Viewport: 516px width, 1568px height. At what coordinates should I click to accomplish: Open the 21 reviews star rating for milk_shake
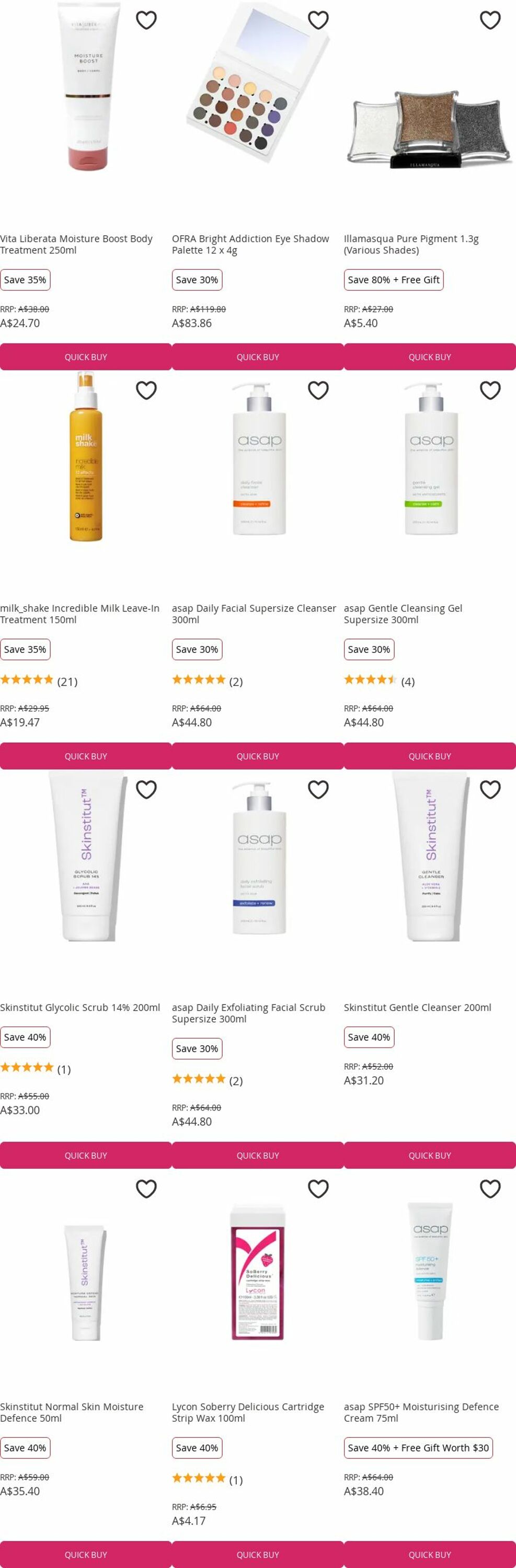click(x=39, y=681)
